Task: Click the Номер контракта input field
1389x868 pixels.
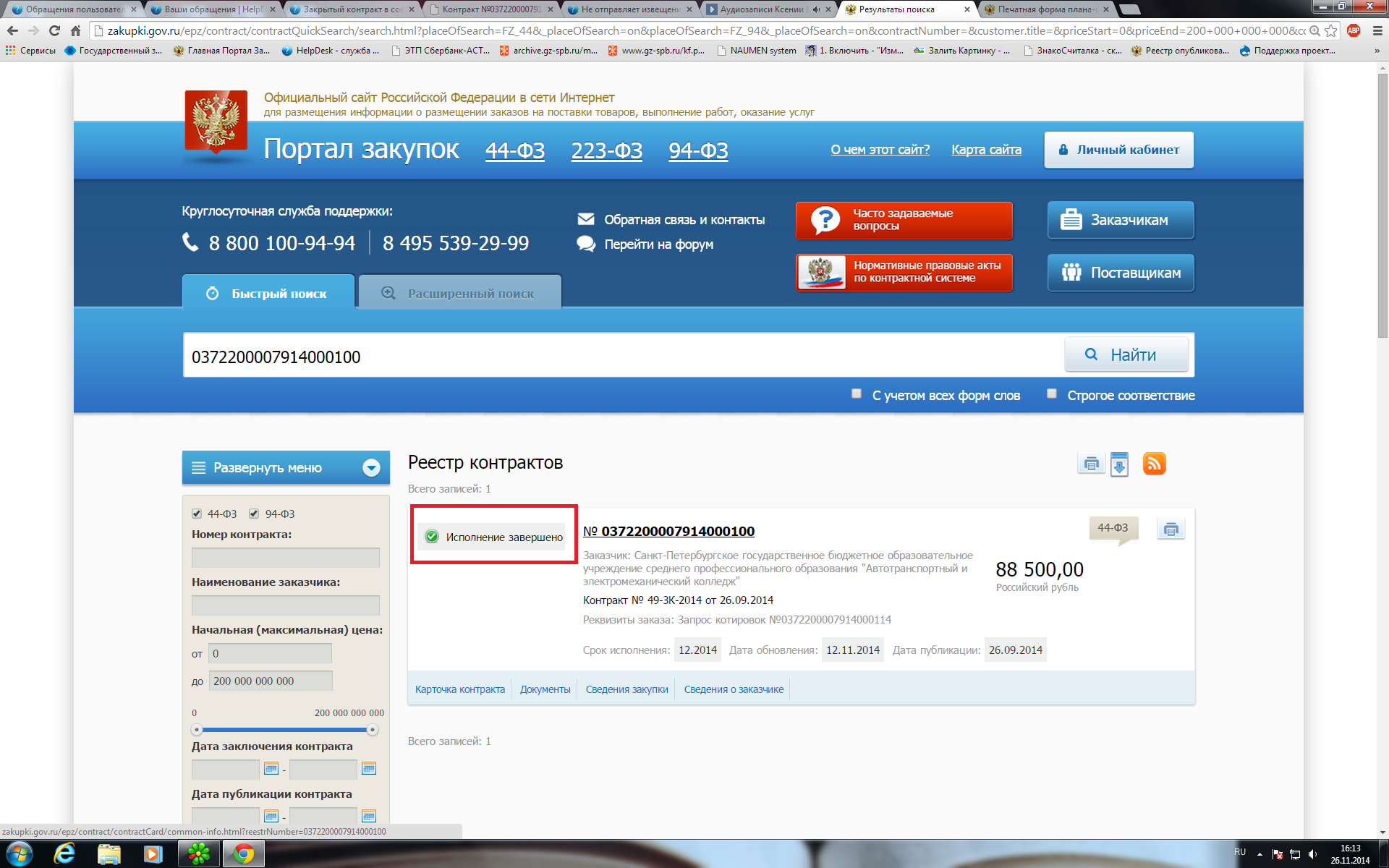Action: [285, 558]
